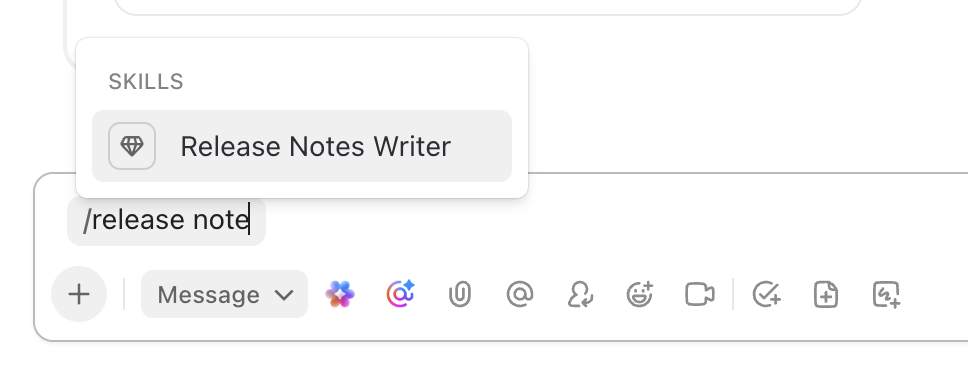The width and height of the screenshot is (968, 388).
Task: Click the gradient @ AI mention icon
Action: coord(400,294)
